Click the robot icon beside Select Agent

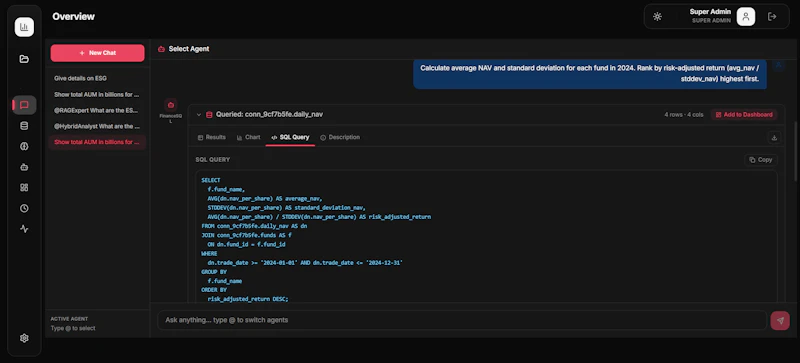click(x=161, y=49)
